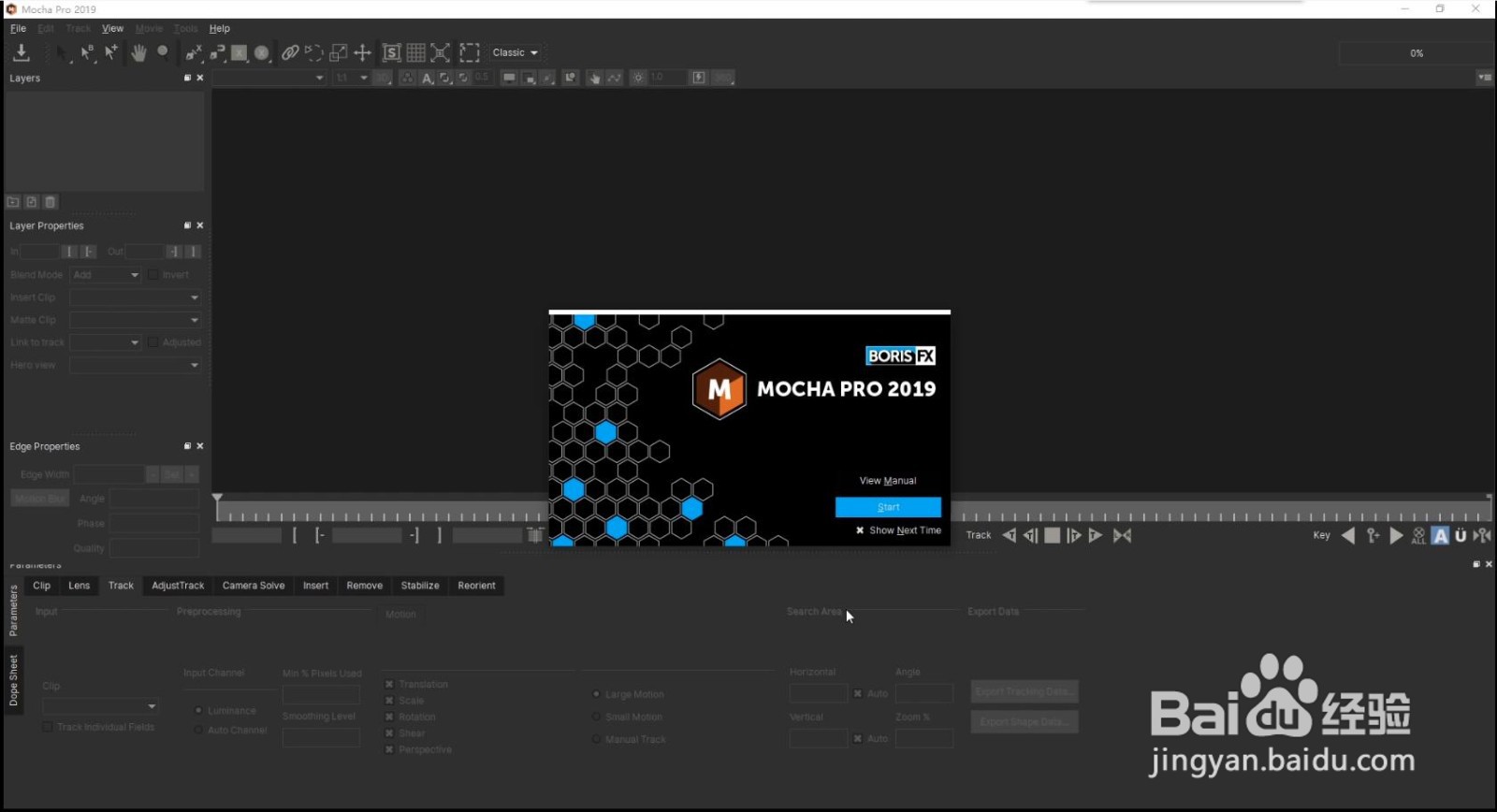Toggle the Show planar grid icon

[x=416, y=52]
